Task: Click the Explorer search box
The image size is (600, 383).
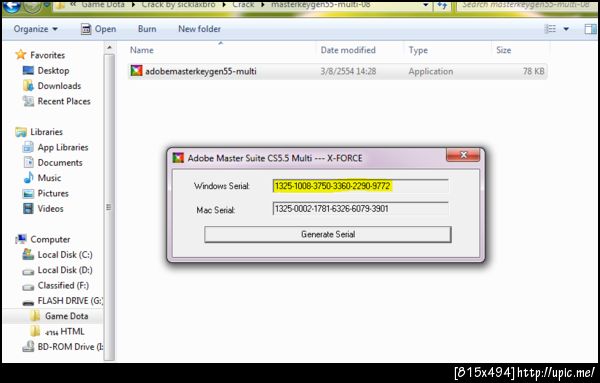Action: (527, 5)
